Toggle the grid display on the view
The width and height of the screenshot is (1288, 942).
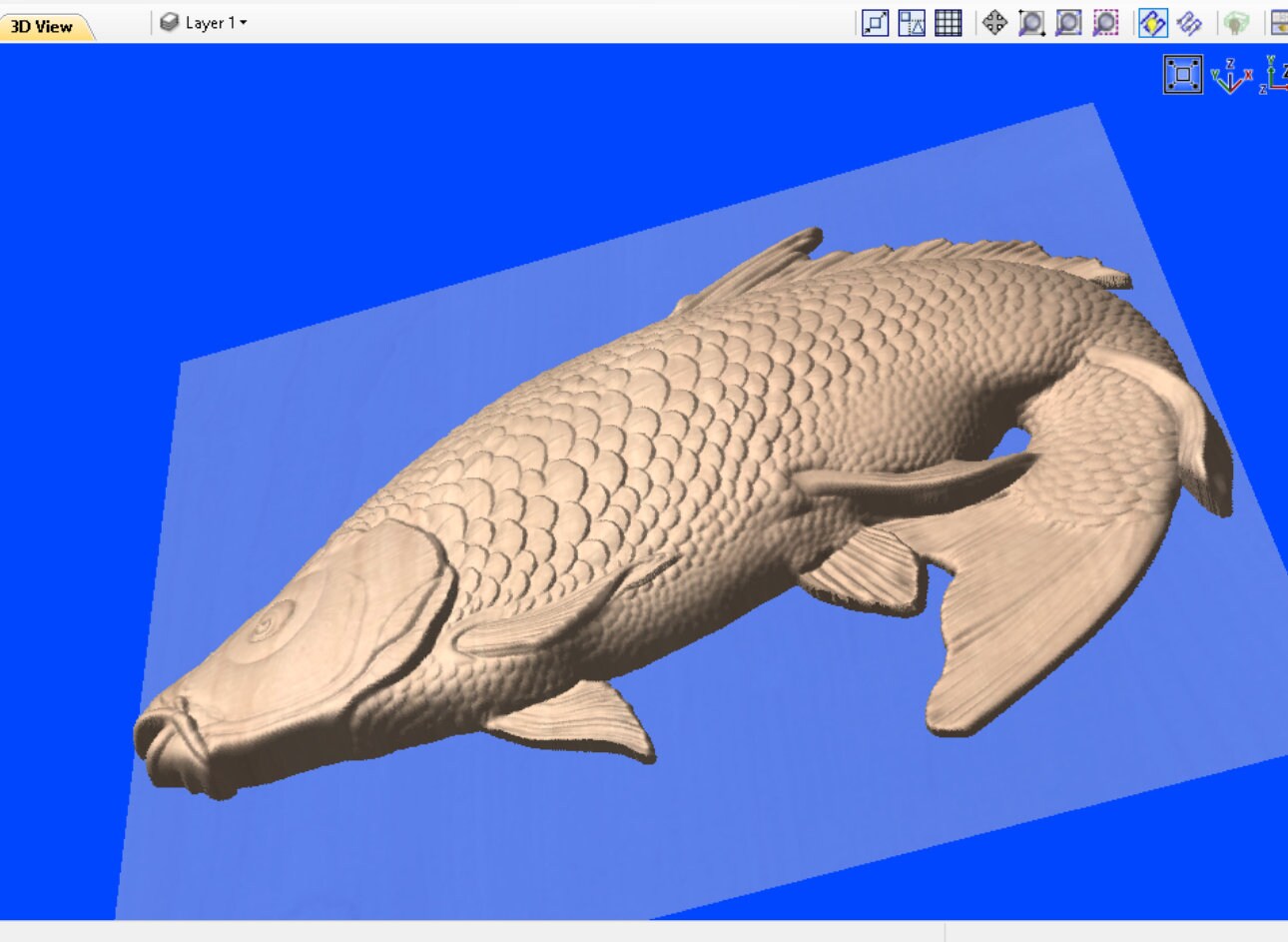[x=947, y=23]
